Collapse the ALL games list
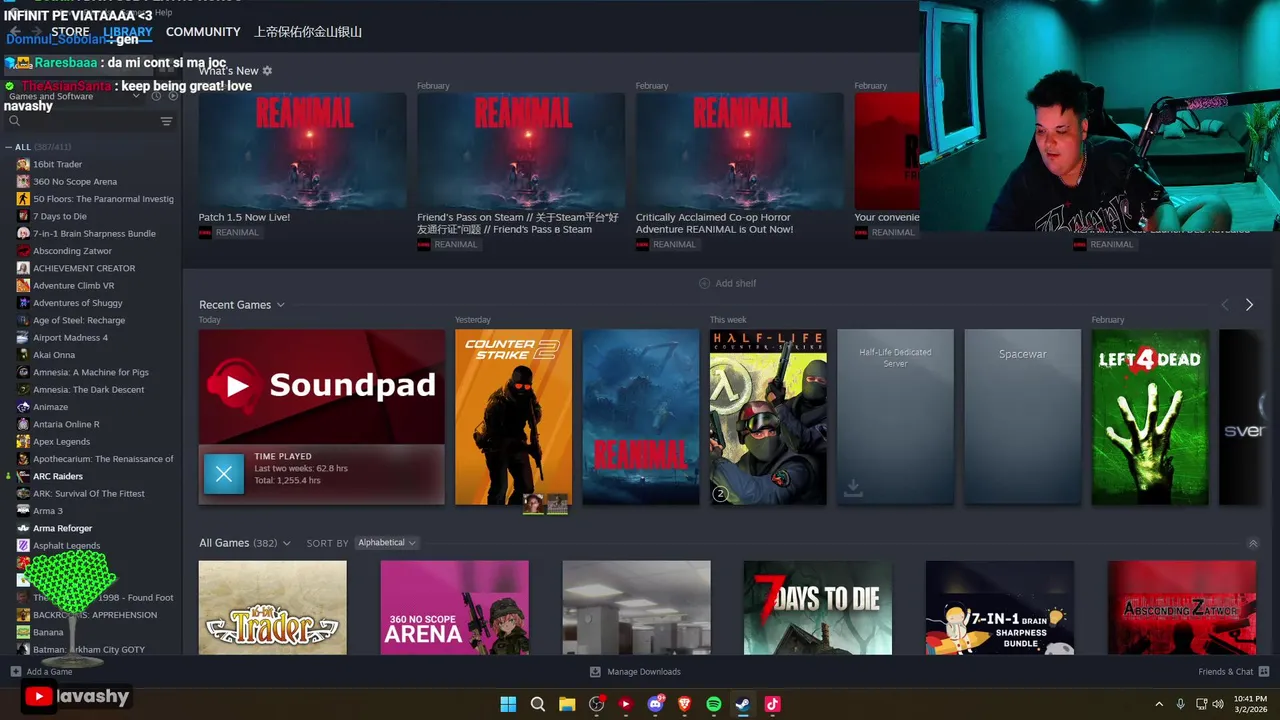Image resolution: width=1280 pixels, height=720 pixels. point(9,147)
